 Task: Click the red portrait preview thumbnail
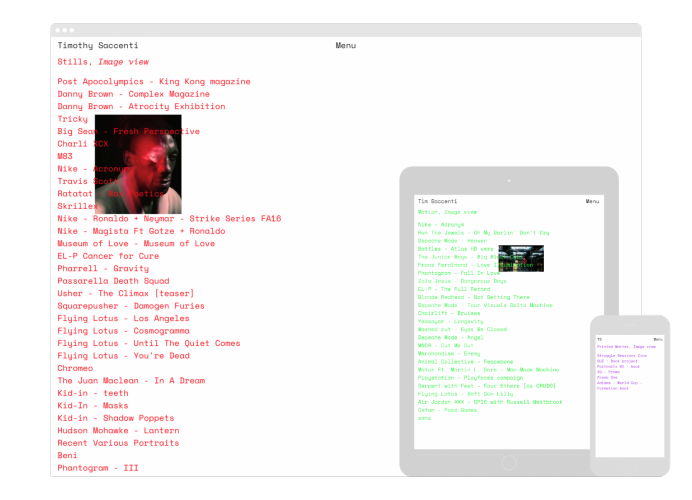[138, 164]
